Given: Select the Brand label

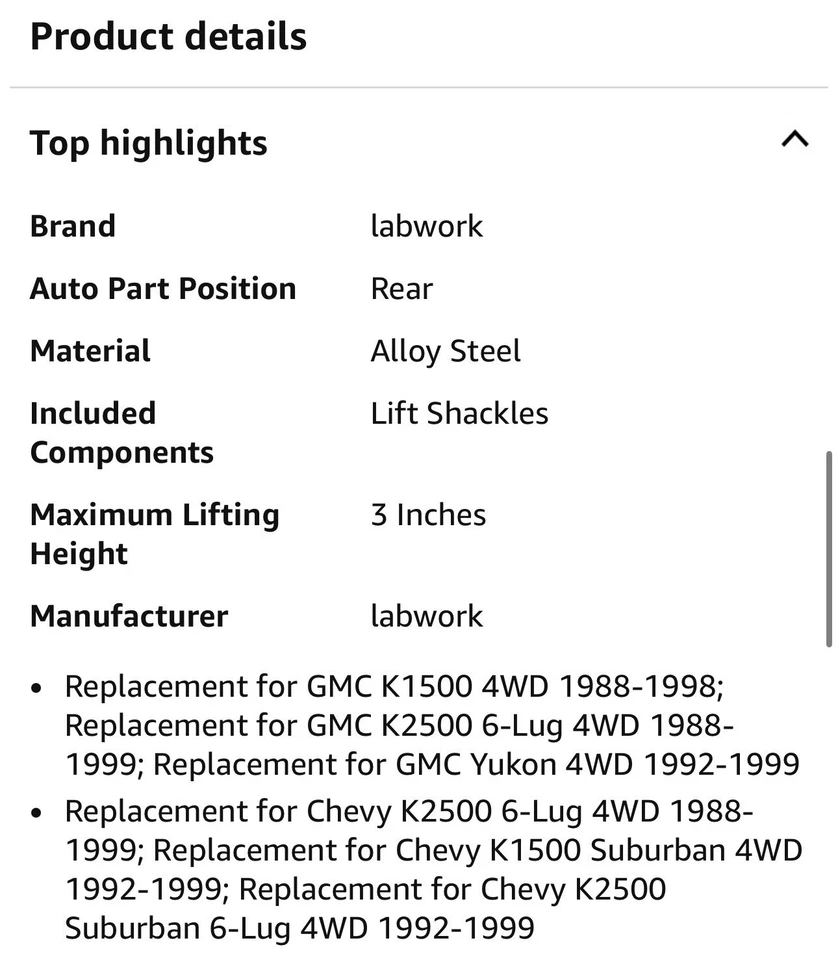Looking at the screenshot, I should point(73,226).
